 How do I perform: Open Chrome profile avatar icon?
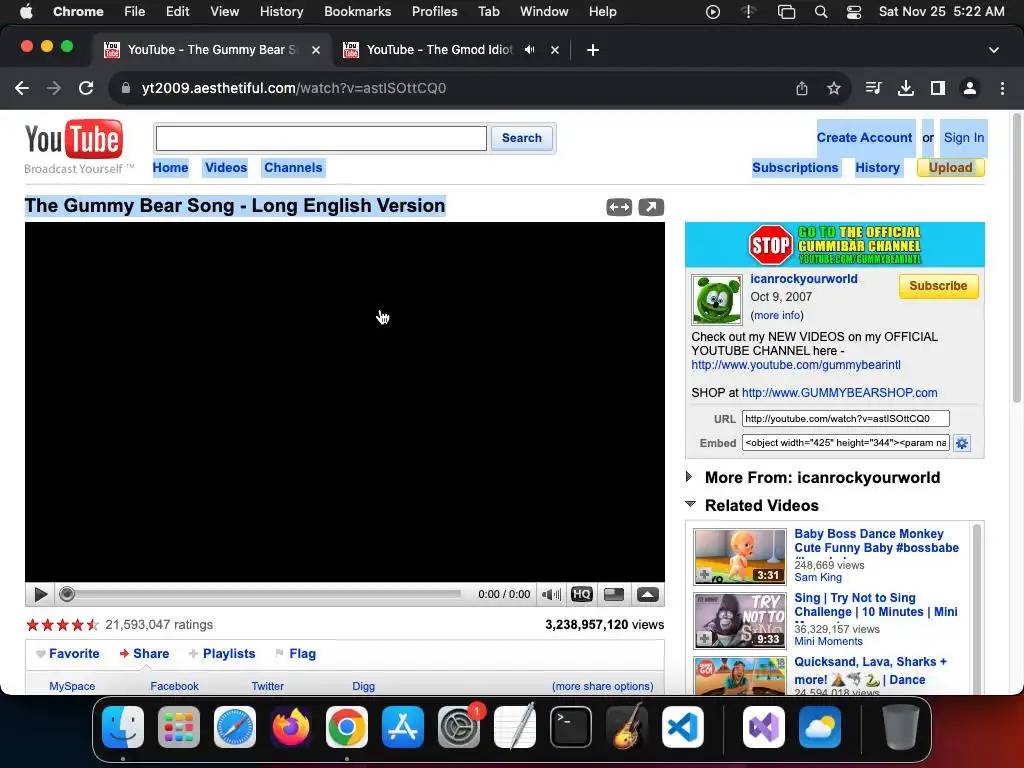point(970,88)
